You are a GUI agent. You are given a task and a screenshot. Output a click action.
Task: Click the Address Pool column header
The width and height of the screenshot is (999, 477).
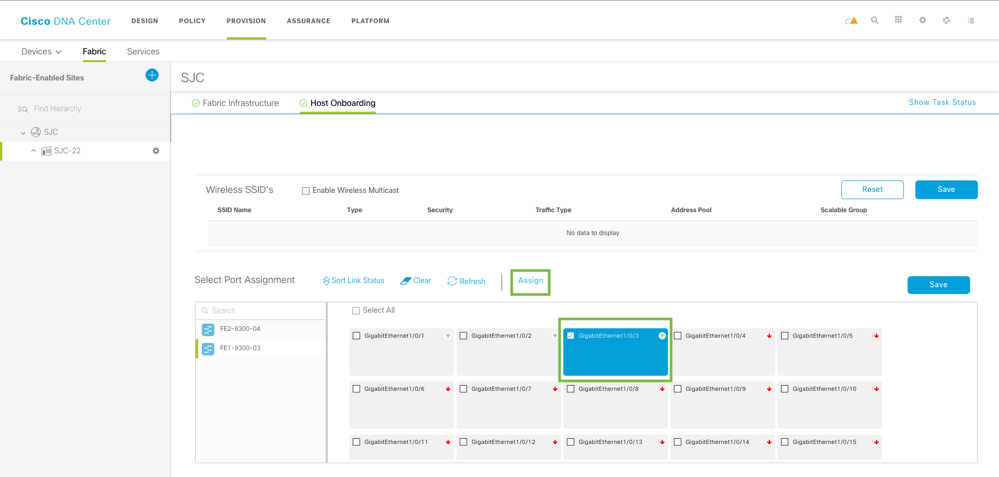[691, 210]
